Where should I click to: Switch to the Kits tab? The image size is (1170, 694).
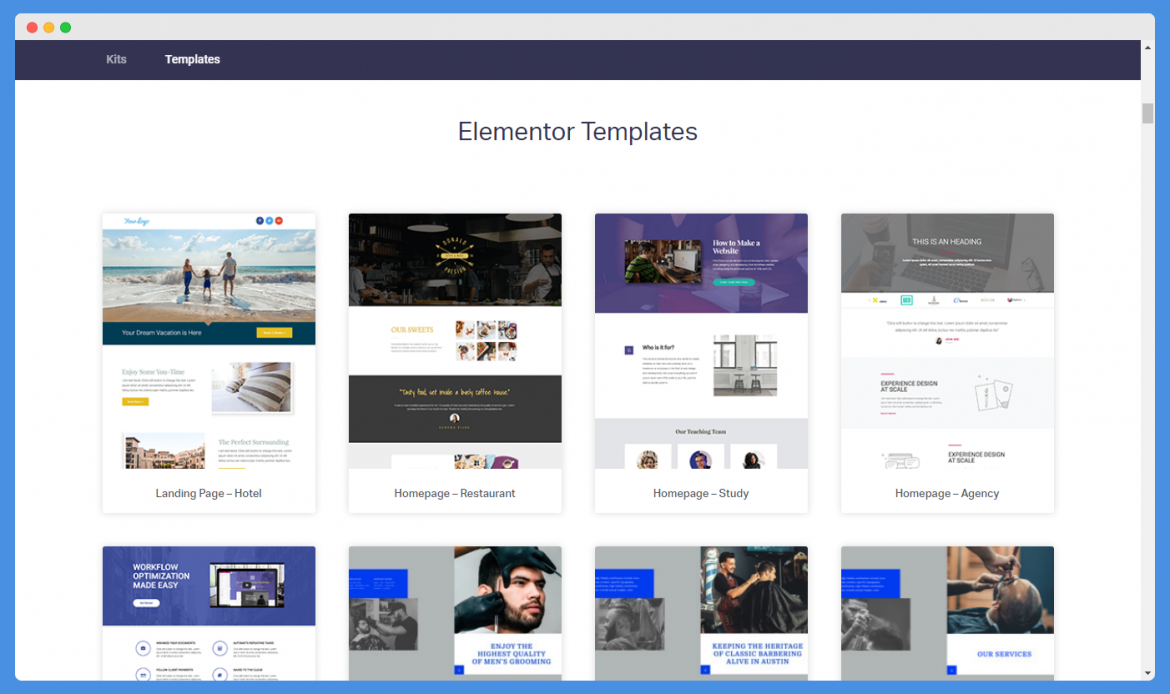point(116,59)
